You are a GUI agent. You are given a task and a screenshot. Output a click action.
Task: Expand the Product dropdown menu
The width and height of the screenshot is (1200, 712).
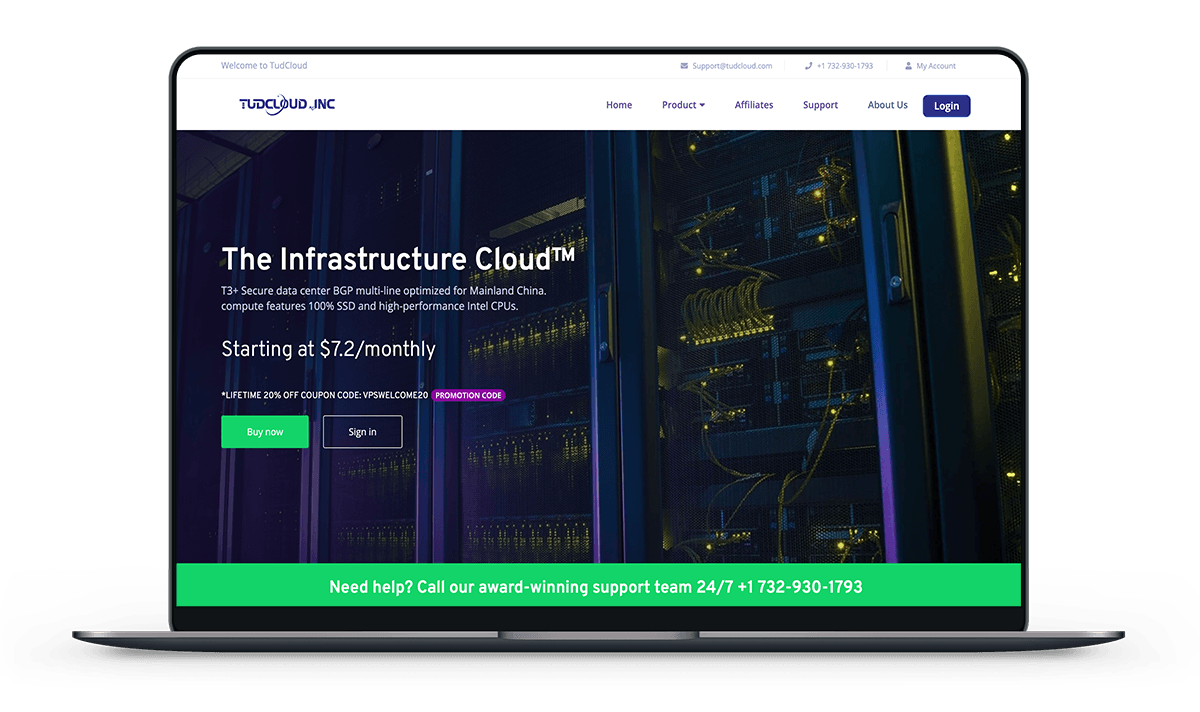tap(683, 105)
